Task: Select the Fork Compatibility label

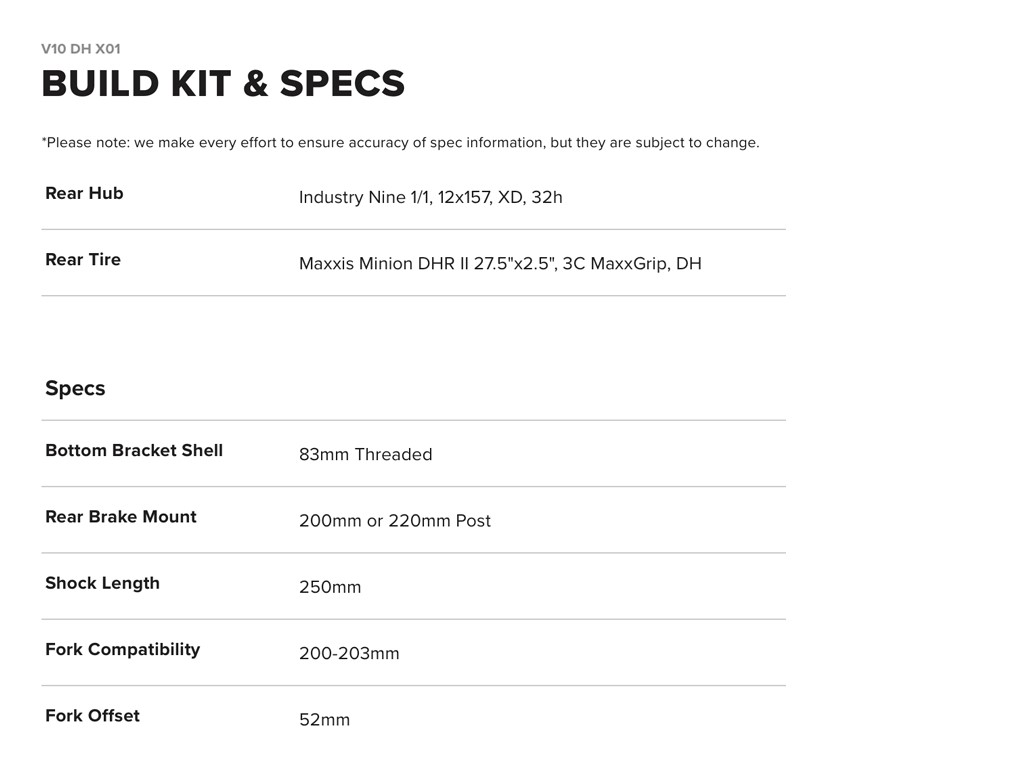Action: pyautogui.click(x=122, y=650)
